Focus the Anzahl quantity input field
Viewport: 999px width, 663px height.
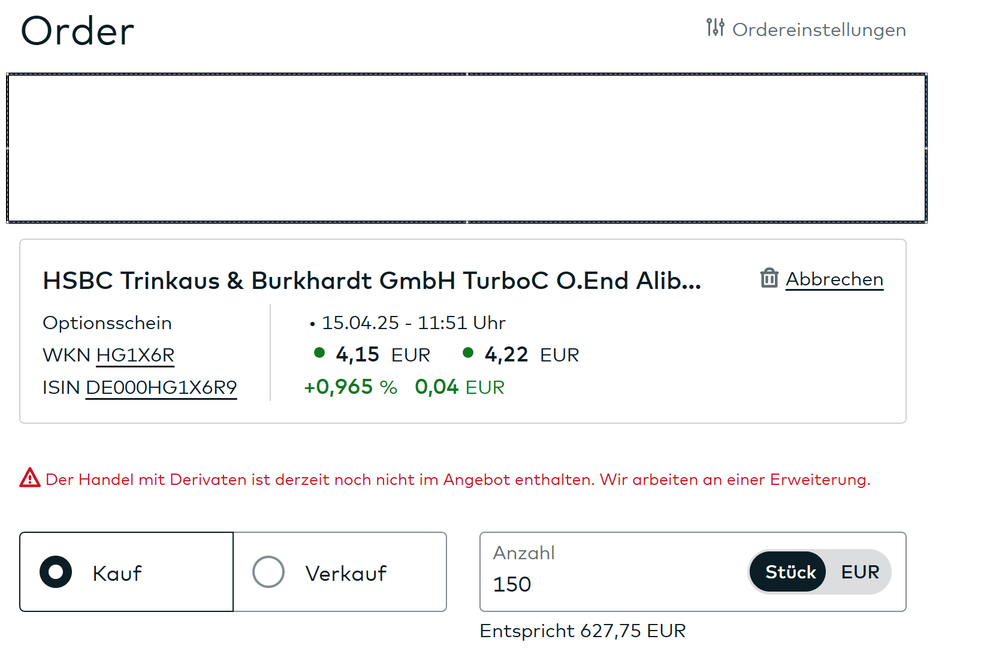pyautogui.click(x=610, y=584)
